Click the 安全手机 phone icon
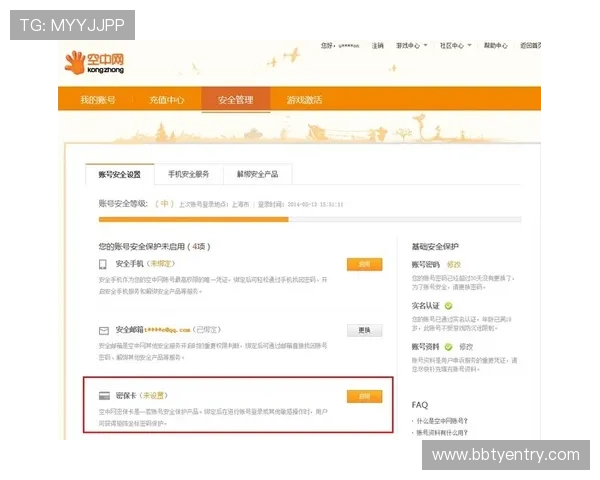Screen dimensions: 600x480 coord(103,264)
